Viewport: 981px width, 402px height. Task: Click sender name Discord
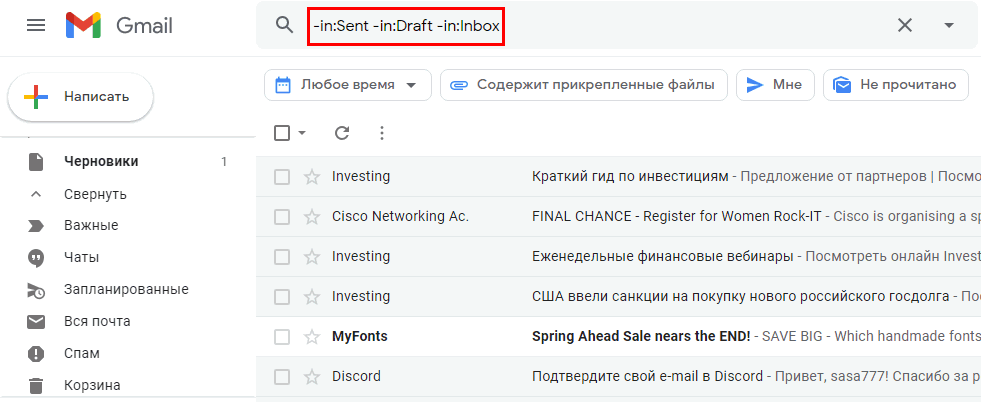click(x=356, y=377)
